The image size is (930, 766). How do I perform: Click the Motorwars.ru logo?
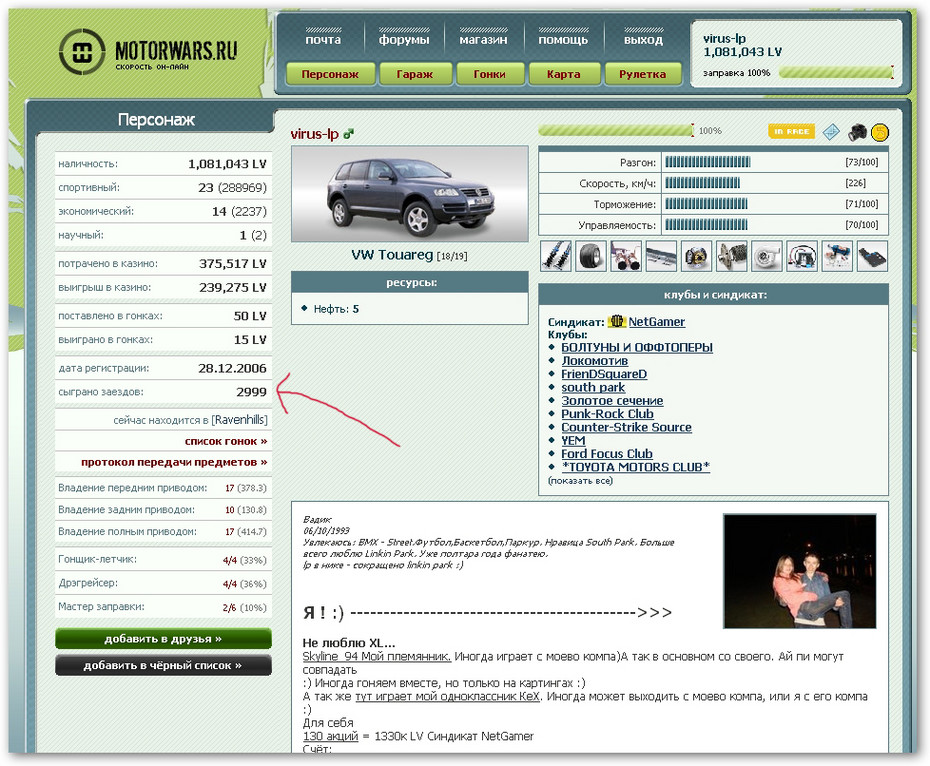[148, 52]
